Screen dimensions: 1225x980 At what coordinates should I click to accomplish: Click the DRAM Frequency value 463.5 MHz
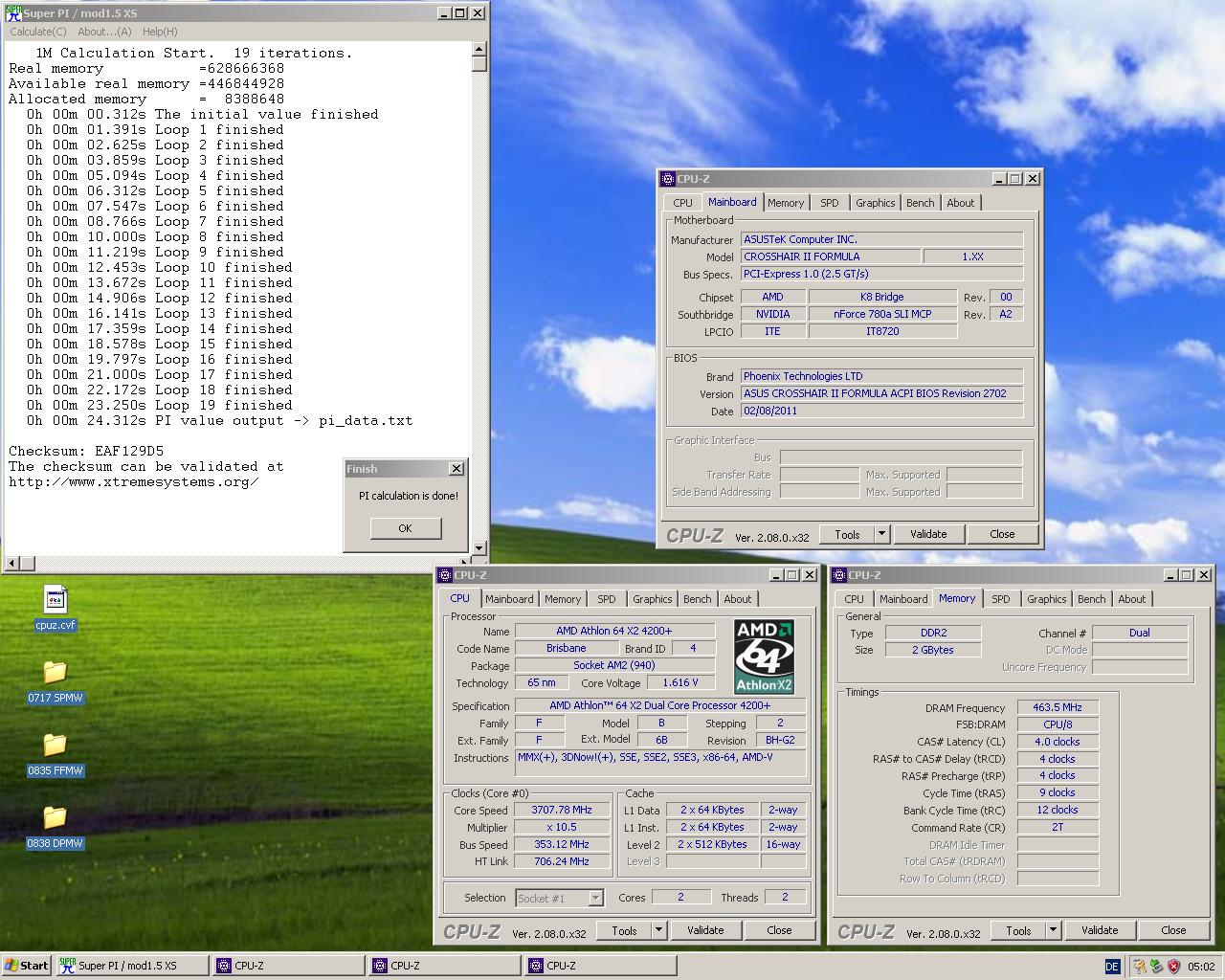(x=1058, y=707)
